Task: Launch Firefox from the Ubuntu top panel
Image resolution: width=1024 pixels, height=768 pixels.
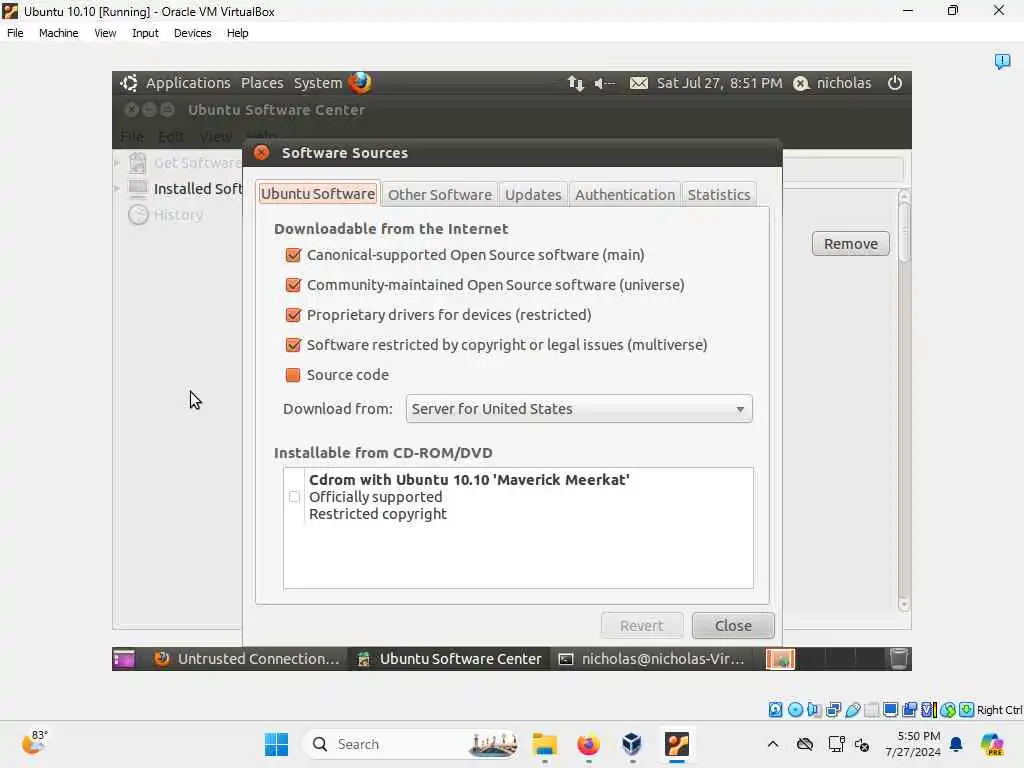Action: 360,83
